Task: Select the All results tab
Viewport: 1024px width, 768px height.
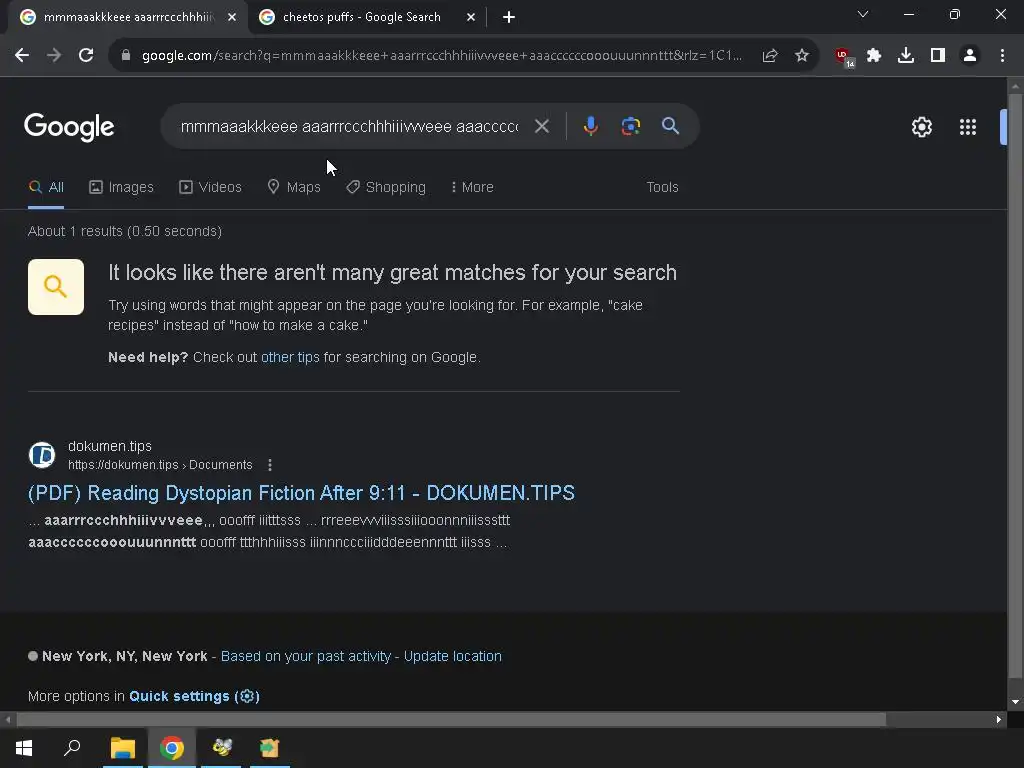Action: (x=46, y=187)
